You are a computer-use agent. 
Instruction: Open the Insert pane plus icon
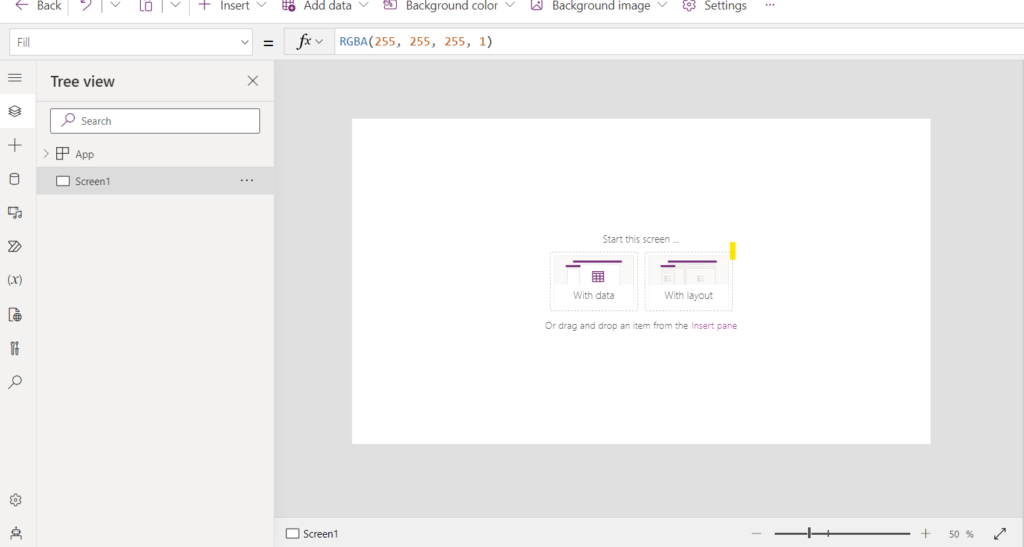tap(15, 146)
